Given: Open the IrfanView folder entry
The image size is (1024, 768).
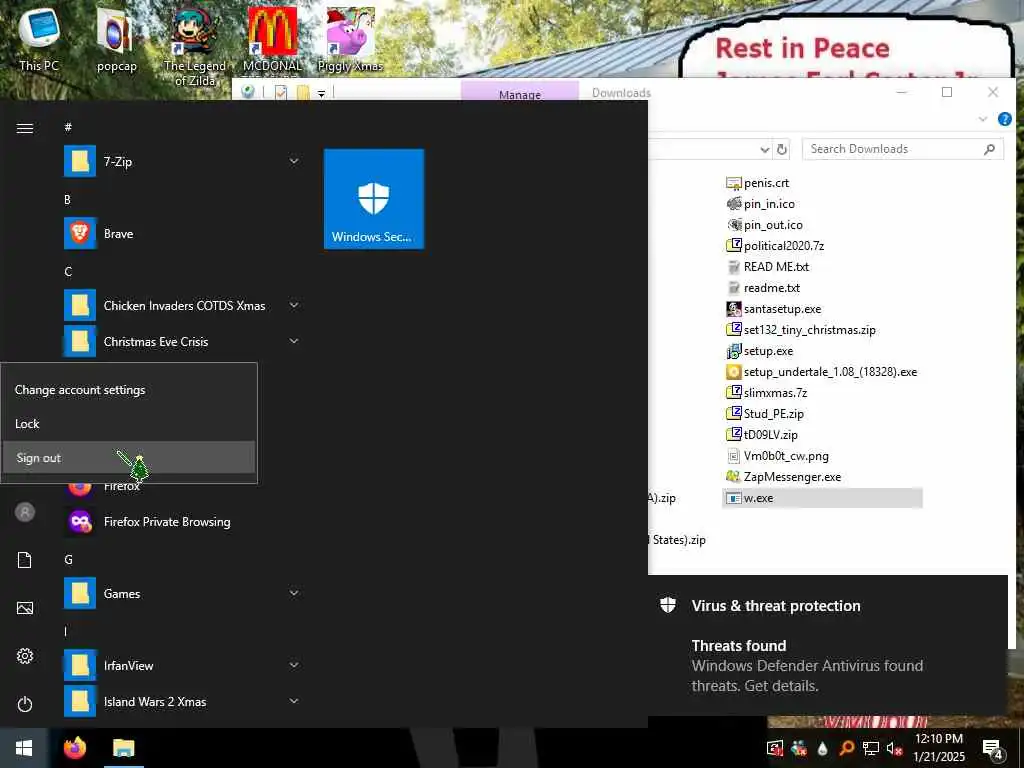Looking at the screenshot, I should [183, 665].
